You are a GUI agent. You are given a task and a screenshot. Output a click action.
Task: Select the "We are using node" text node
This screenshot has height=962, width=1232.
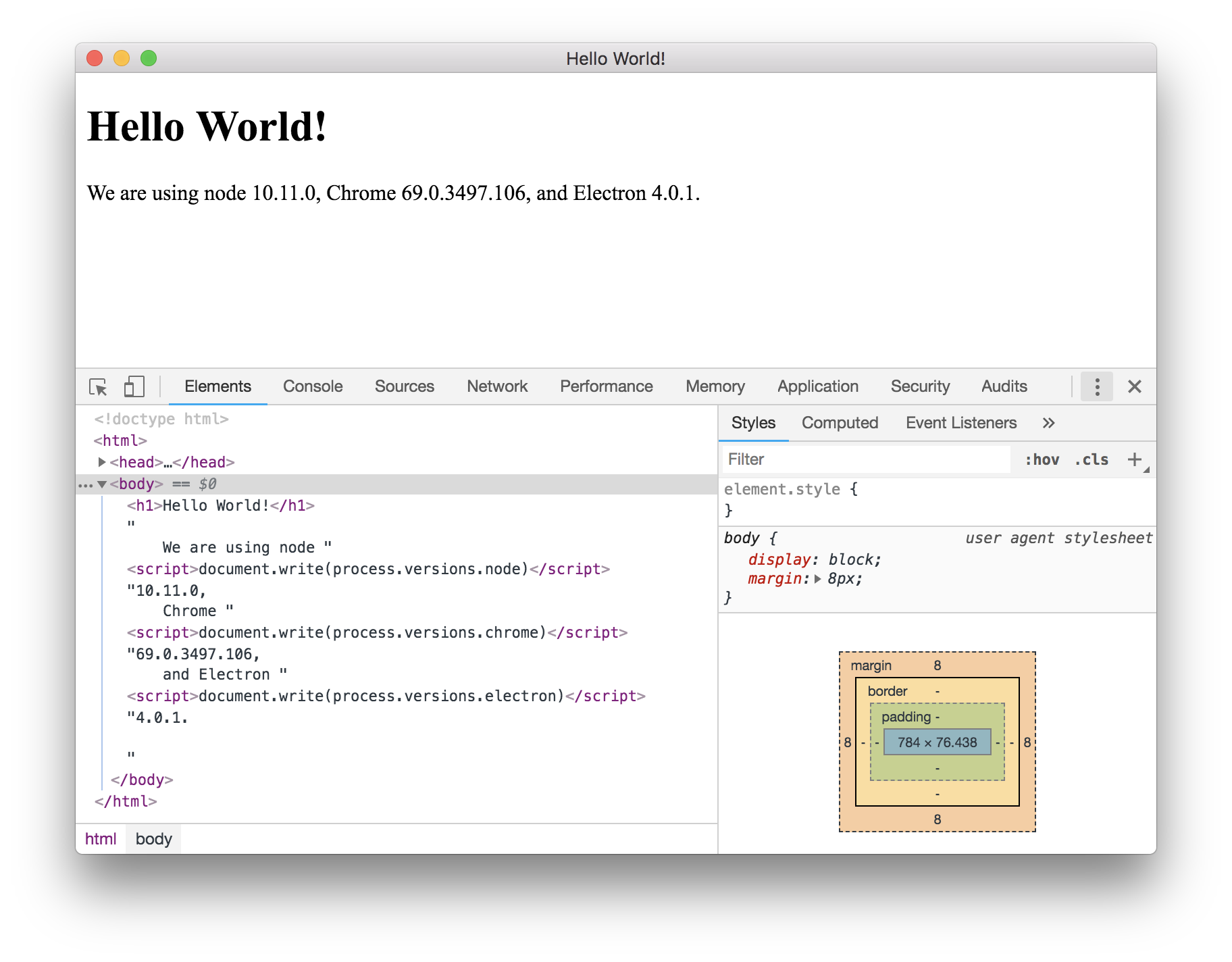(x=238, y=547)
